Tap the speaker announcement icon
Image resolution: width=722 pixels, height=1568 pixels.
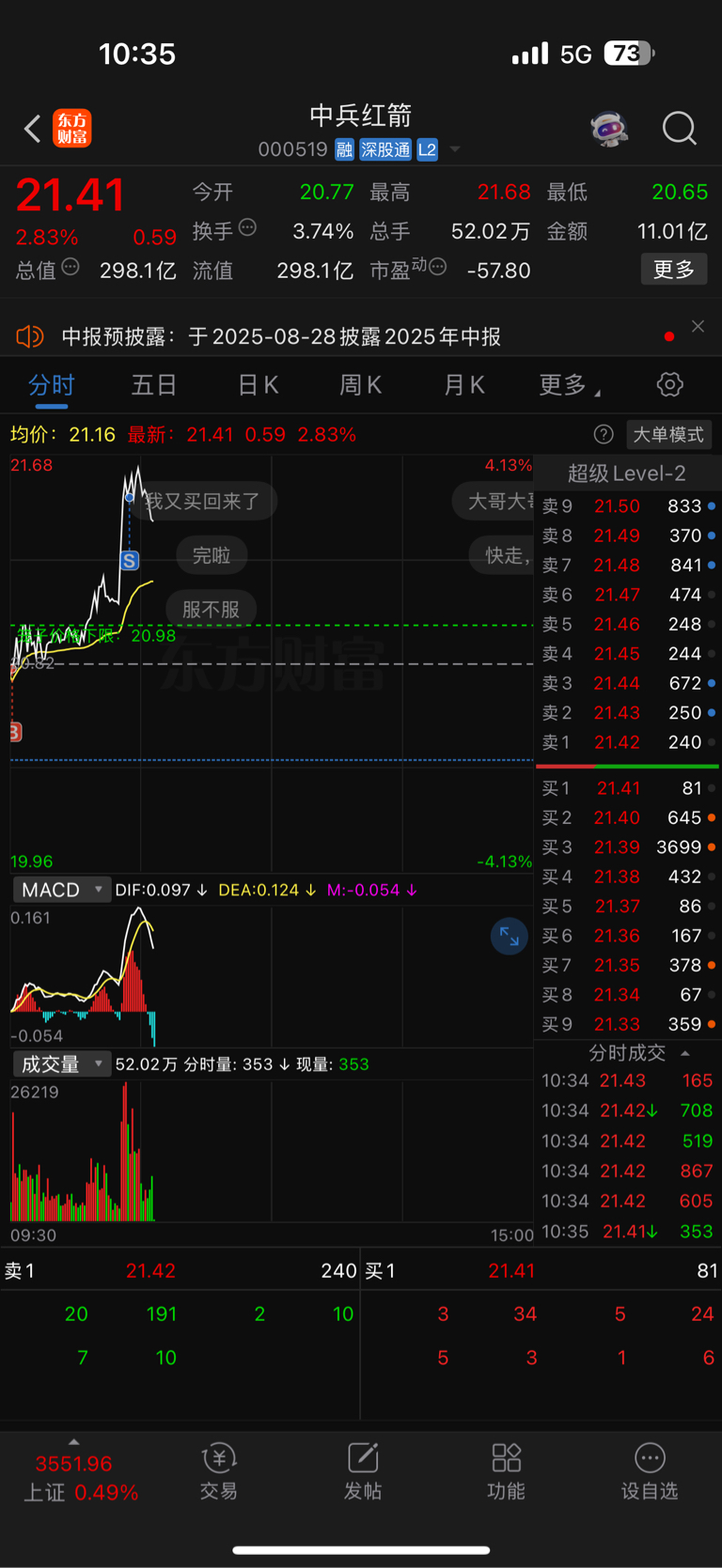(x=30, y=336)
